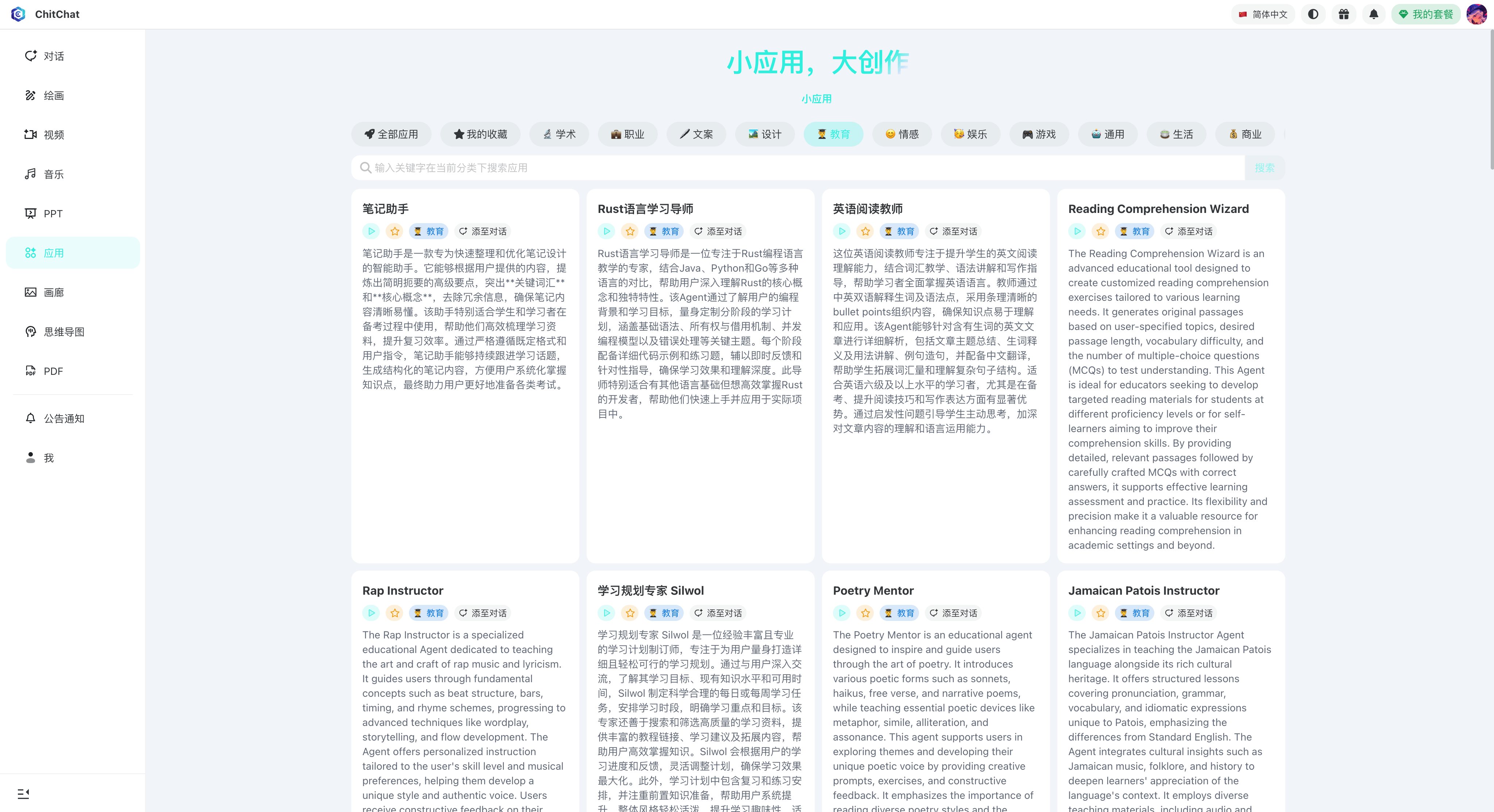Image resolution: width=1494 pixels, height=812 pixels.
Task: Open the 音乐 music section
Action: (53, 174)
